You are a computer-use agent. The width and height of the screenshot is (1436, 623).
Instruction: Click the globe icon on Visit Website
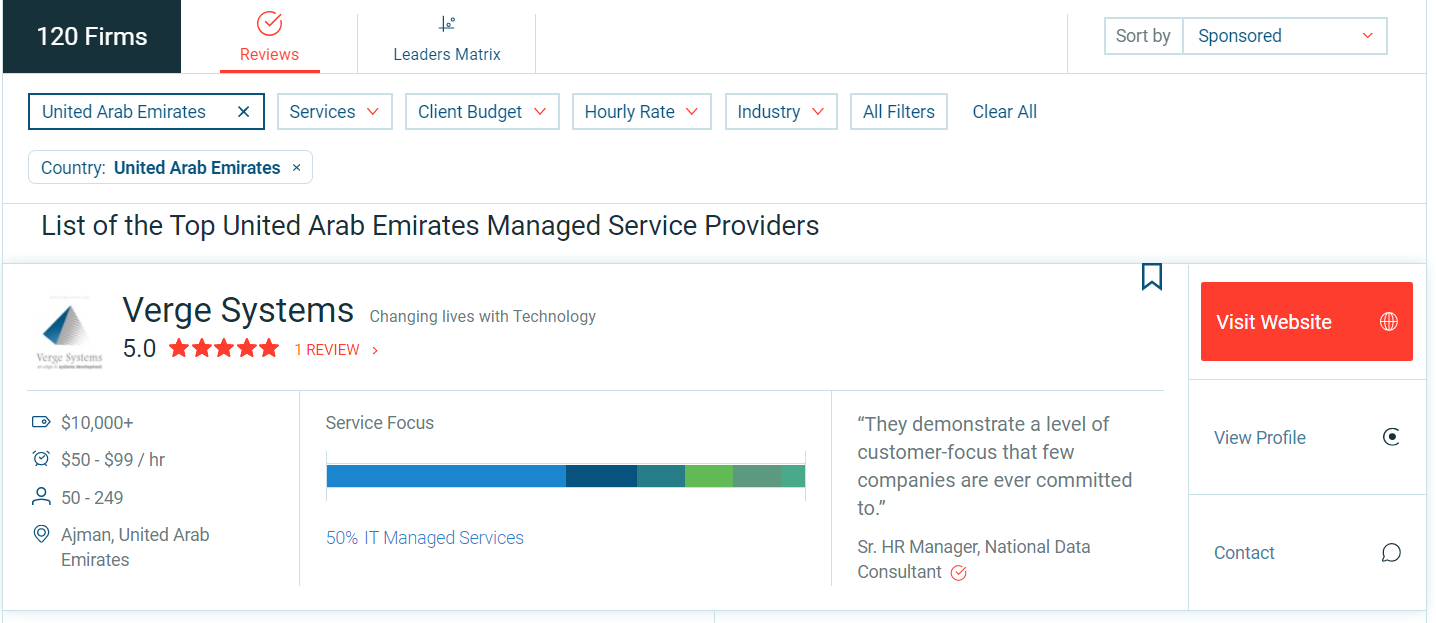(1388, 322)
